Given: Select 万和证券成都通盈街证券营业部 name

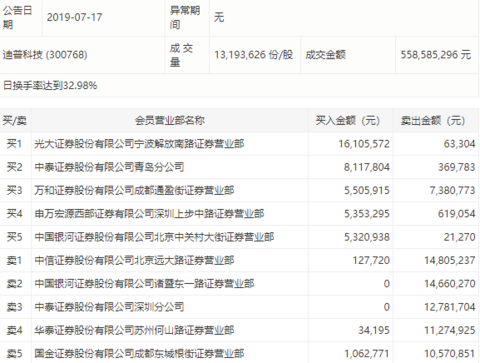Looking at the screenshot, I should click(x=134, y=190).
